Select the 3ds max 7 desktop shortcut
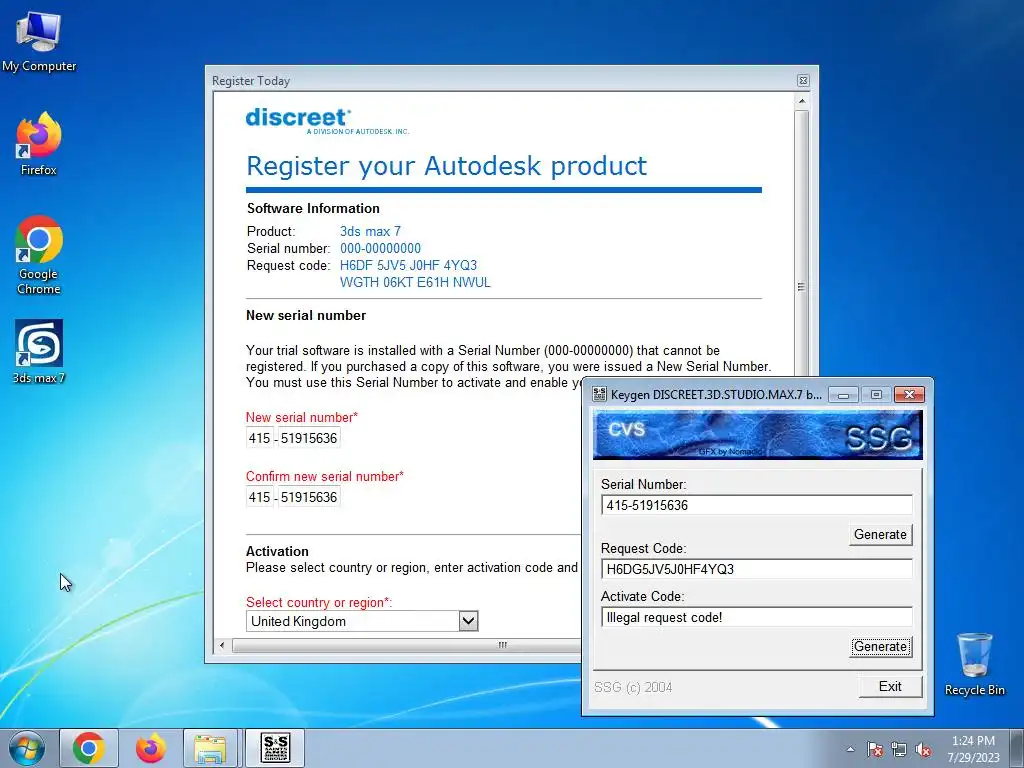 pos(39,351)
